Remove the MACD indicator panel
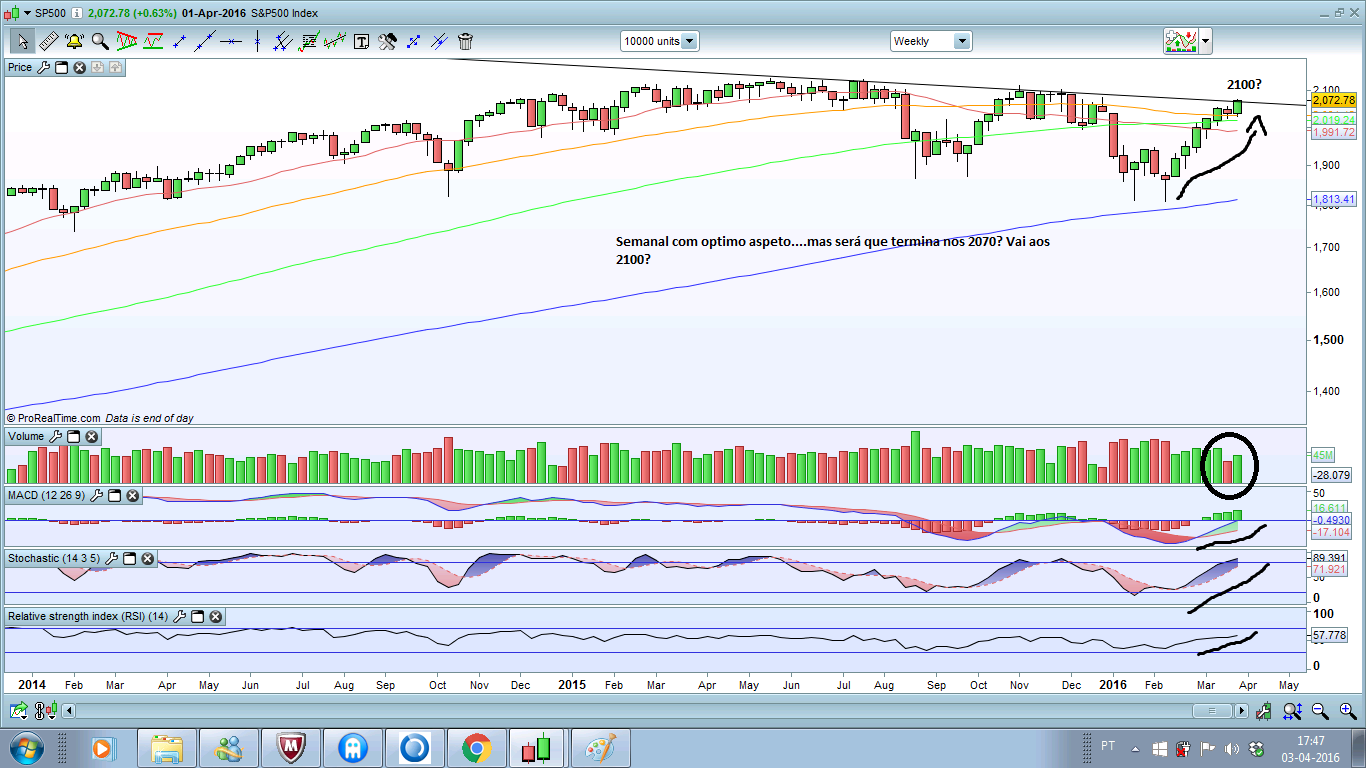Screen dimensions: 1366x768 [134, 495]
